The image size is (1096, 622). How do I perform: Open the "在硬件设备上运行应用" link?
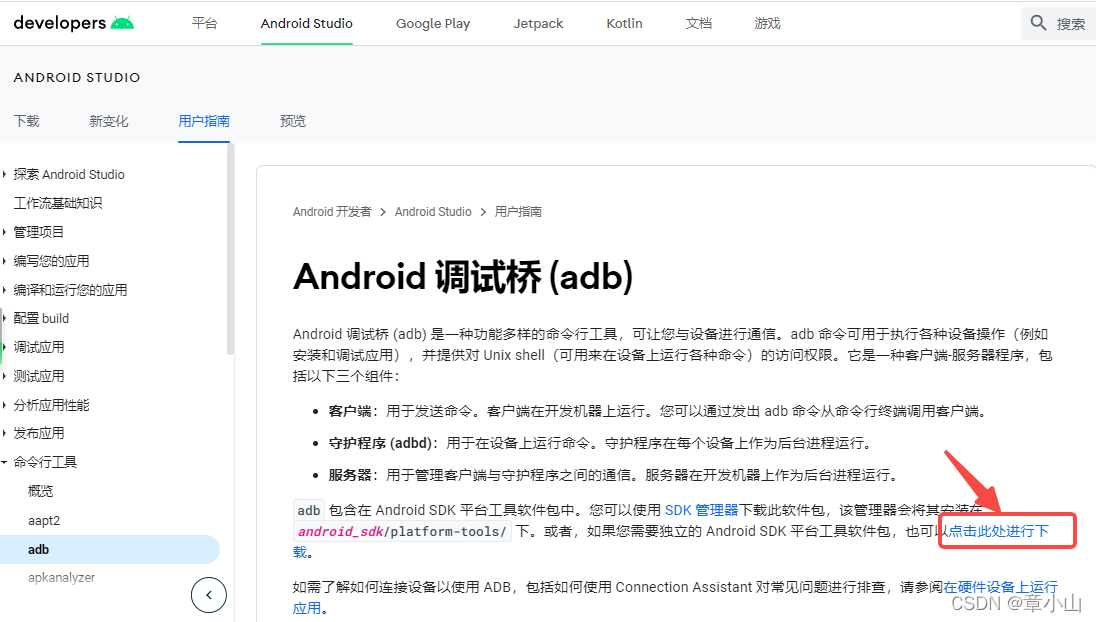click(x=1000, y=589)
